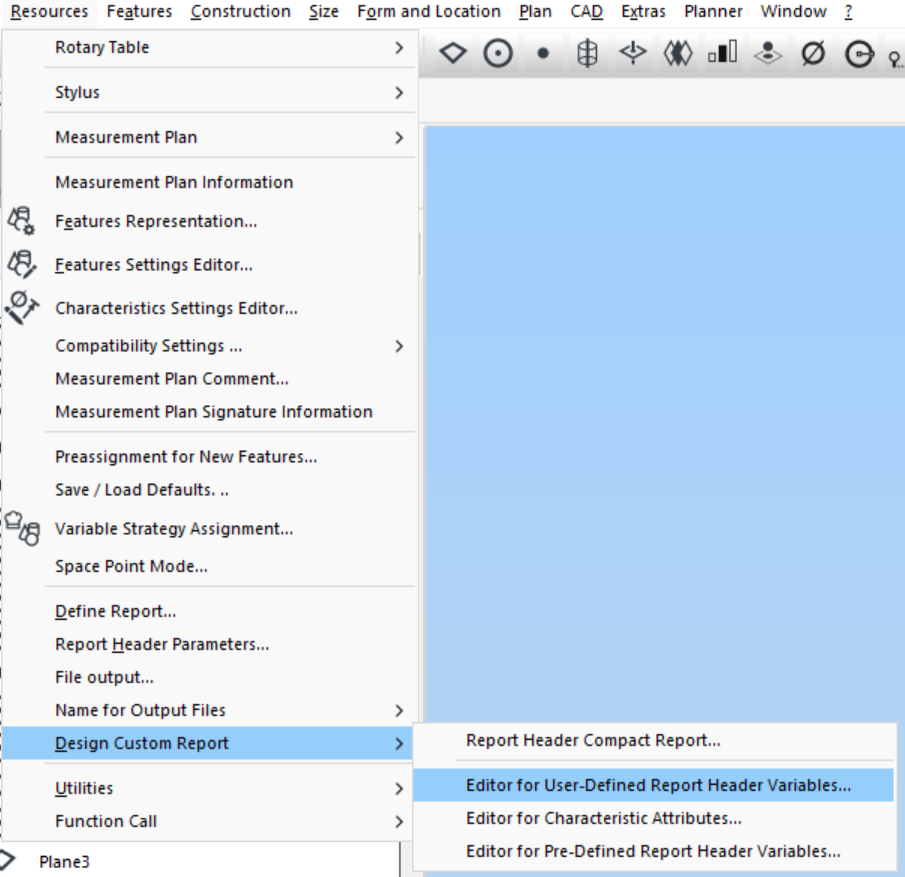Select Plane3 in the feature list
The image size is (905, 877).
[64, 862]
